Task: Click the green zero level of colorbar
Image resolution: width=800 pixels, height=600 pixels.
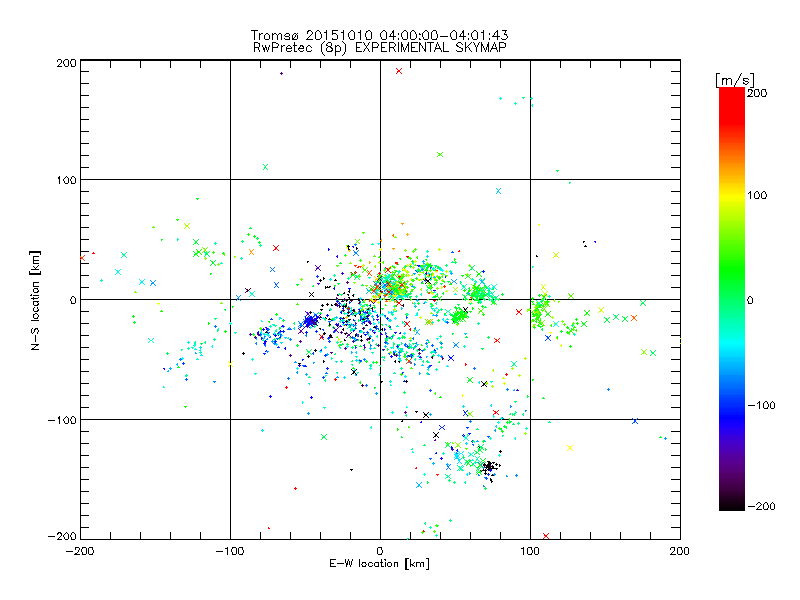Action: [732, 299]
